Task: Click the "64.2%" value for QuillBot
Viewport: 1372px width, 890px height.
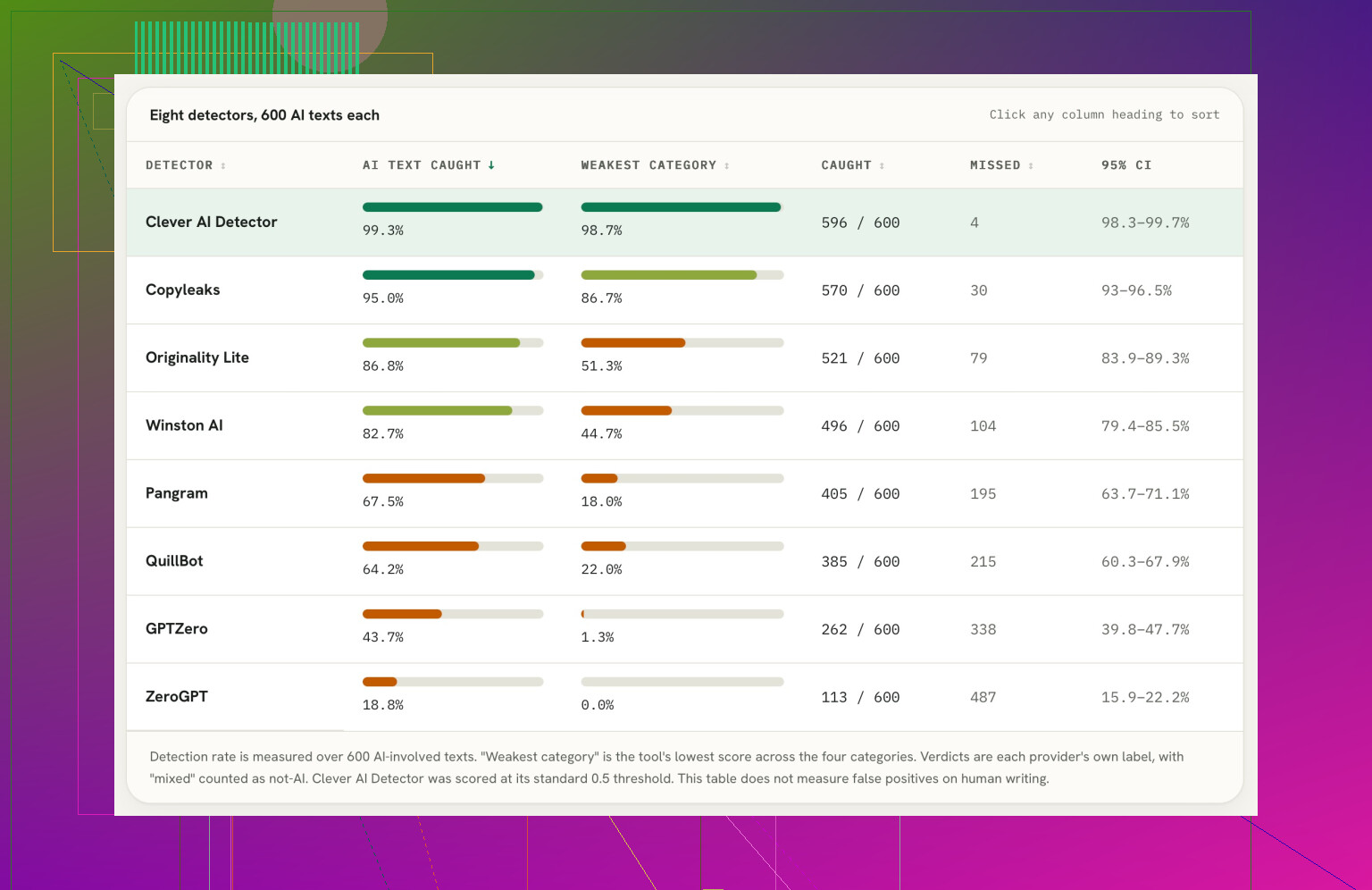Action: pyautogui.click(x=383, y=570)
